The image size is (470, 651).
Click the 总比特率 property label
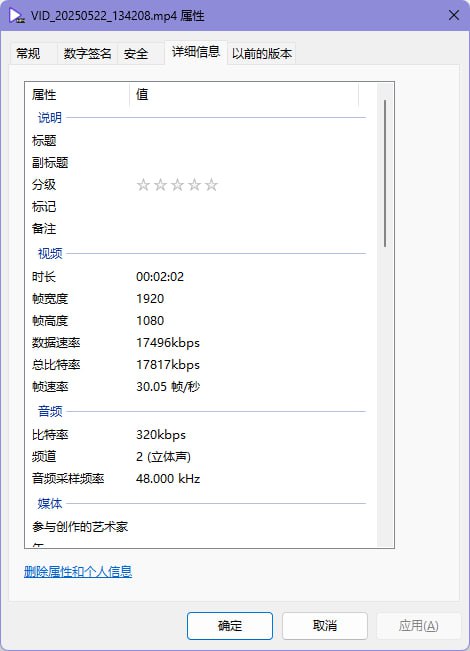[x=56, y=365]
